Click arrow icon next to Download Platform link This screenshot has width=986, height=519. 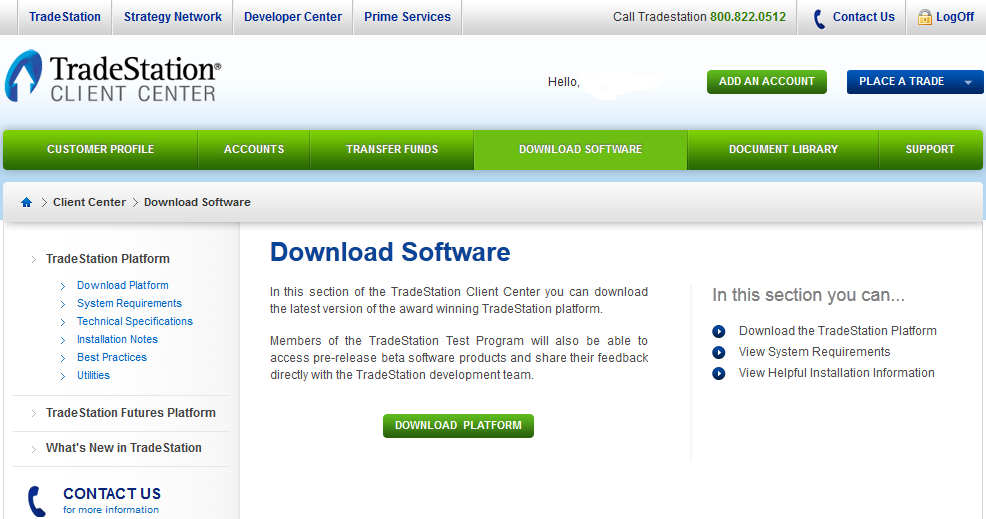63,286
